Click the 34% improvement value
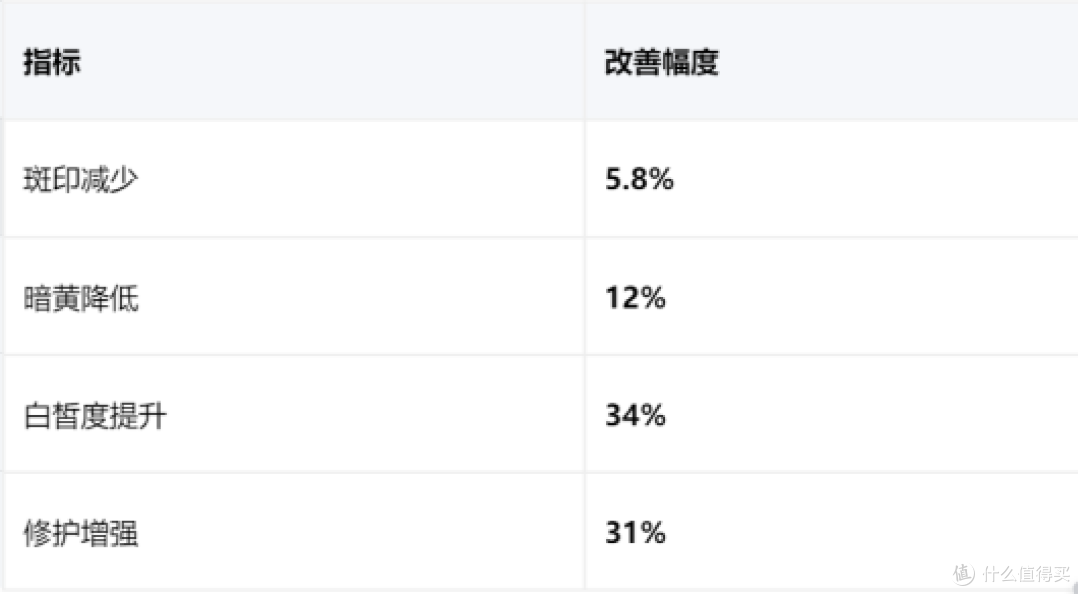 (x=635, y=415)
